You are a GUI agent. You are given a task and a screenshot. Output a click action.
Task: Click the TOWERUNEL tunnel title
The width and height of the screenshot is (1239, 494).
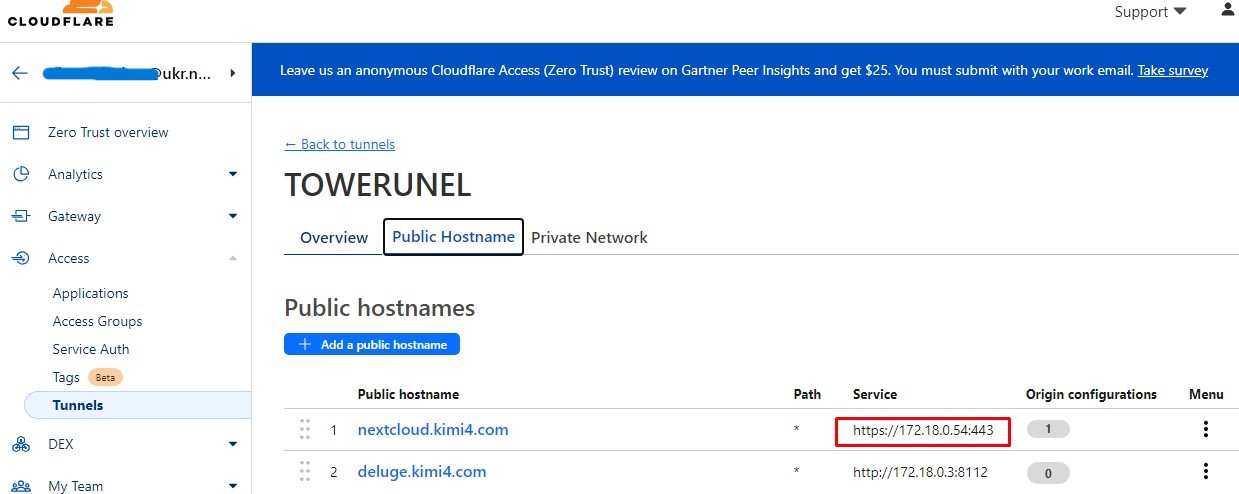pyautogui.click(x=378, y=185)
